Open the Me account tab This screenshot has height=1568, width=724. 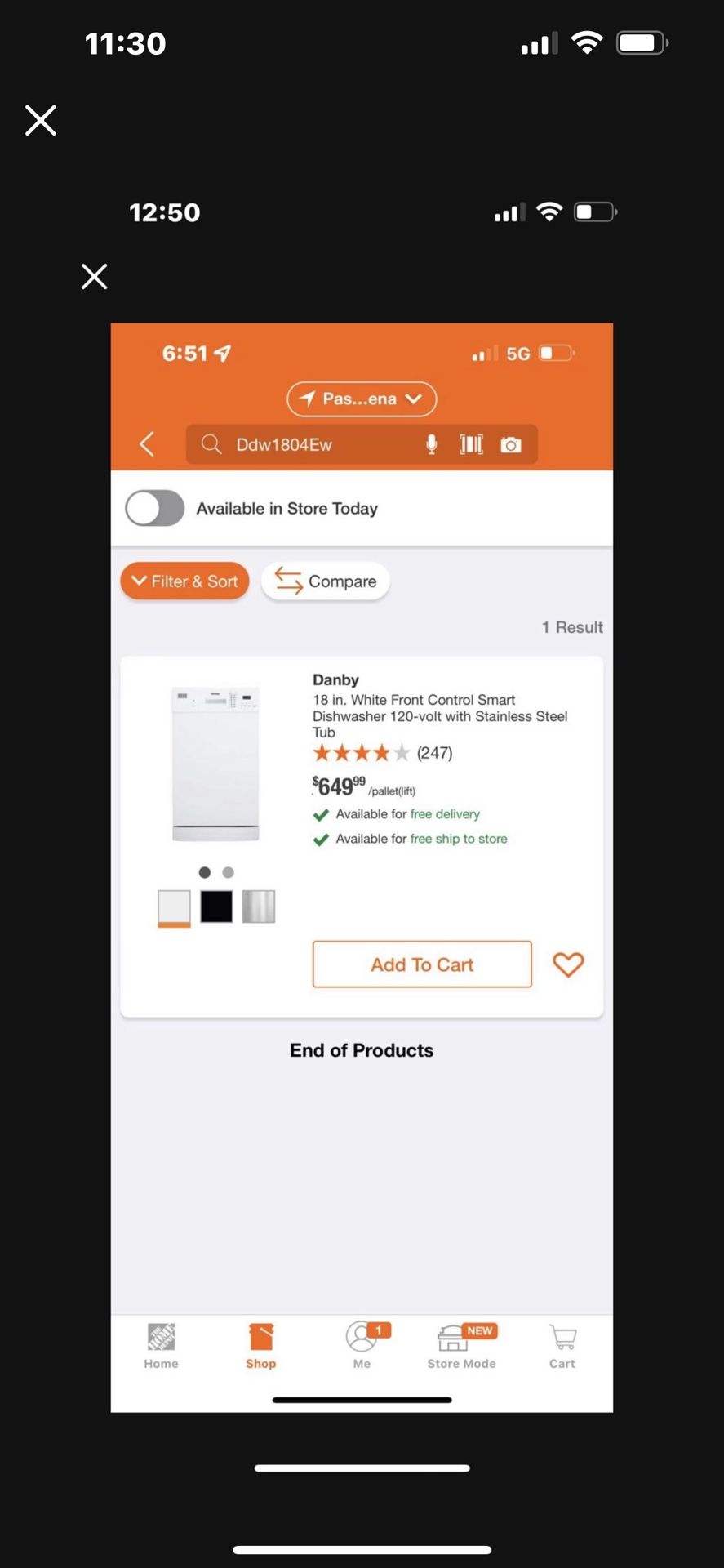click(x=362, y=1347)
